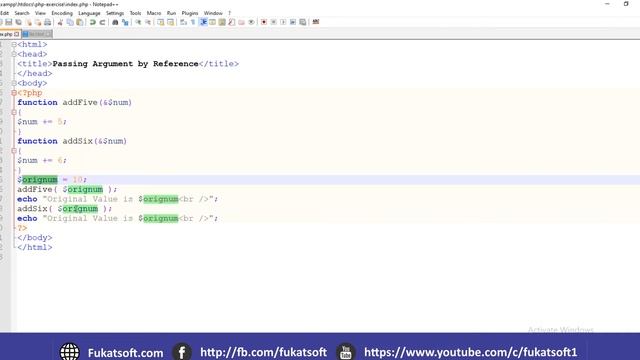Open the Macro menu

154,13
